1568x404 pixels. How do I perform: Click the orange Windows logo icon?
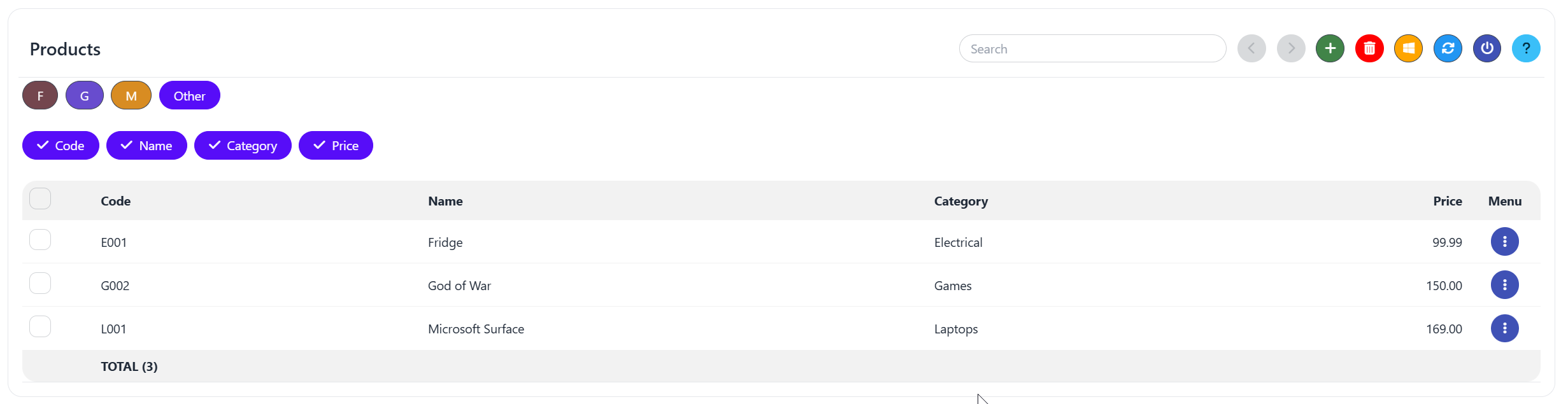click(x=1408, y=48)
